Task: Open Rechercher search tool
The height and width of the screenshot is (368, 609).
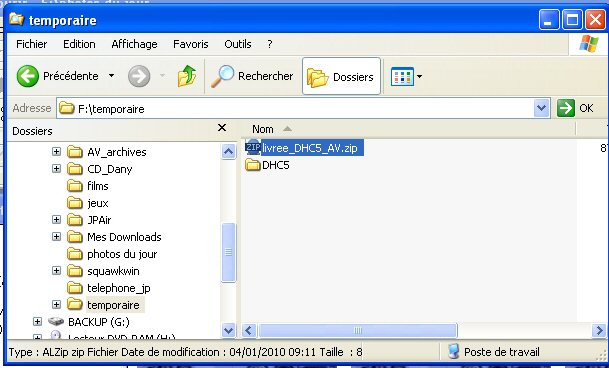Action: click(252, 76)
